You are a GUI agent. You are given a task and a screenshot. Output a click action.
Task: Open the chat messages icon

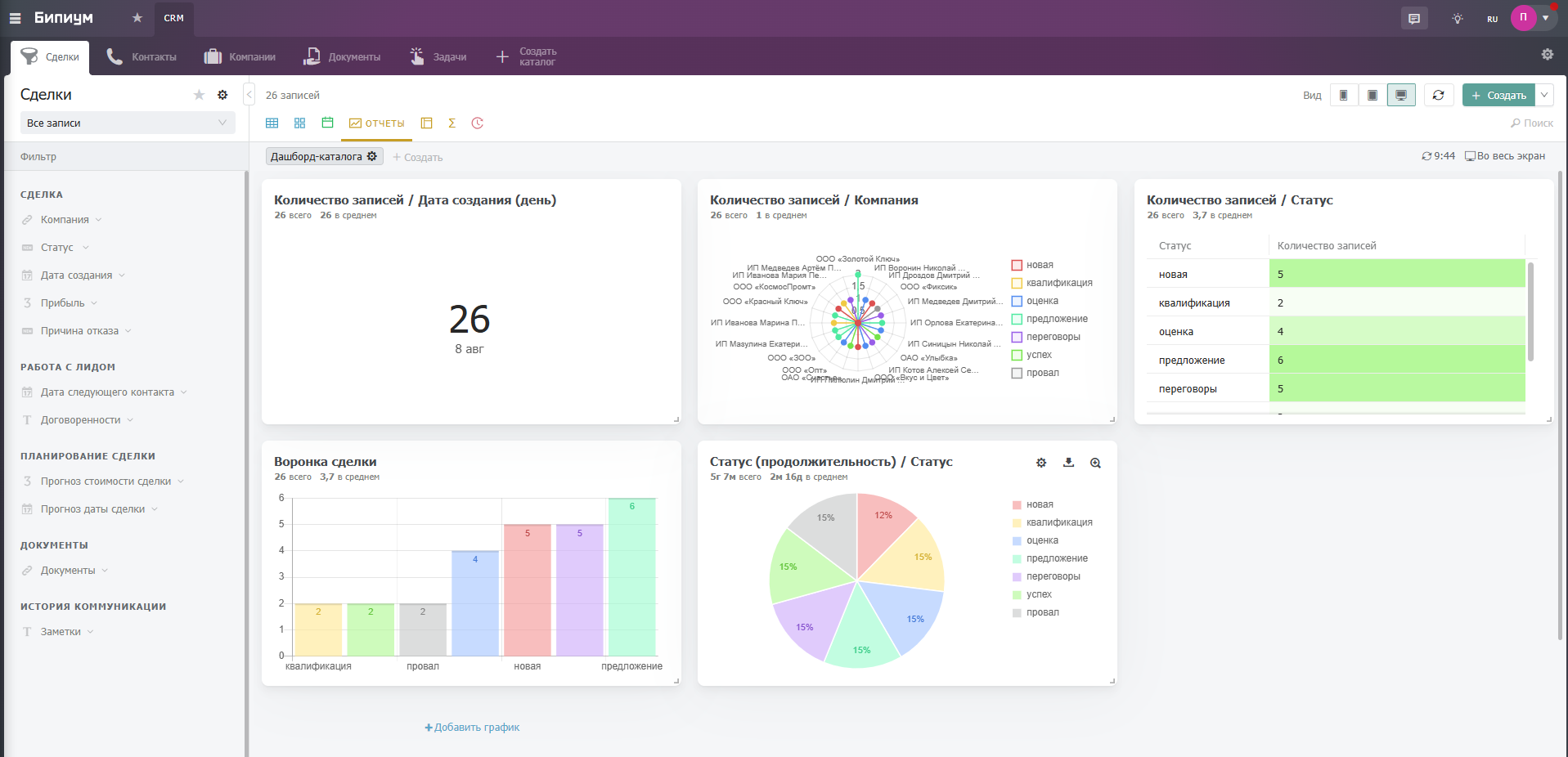click(x=1414, y=18)
